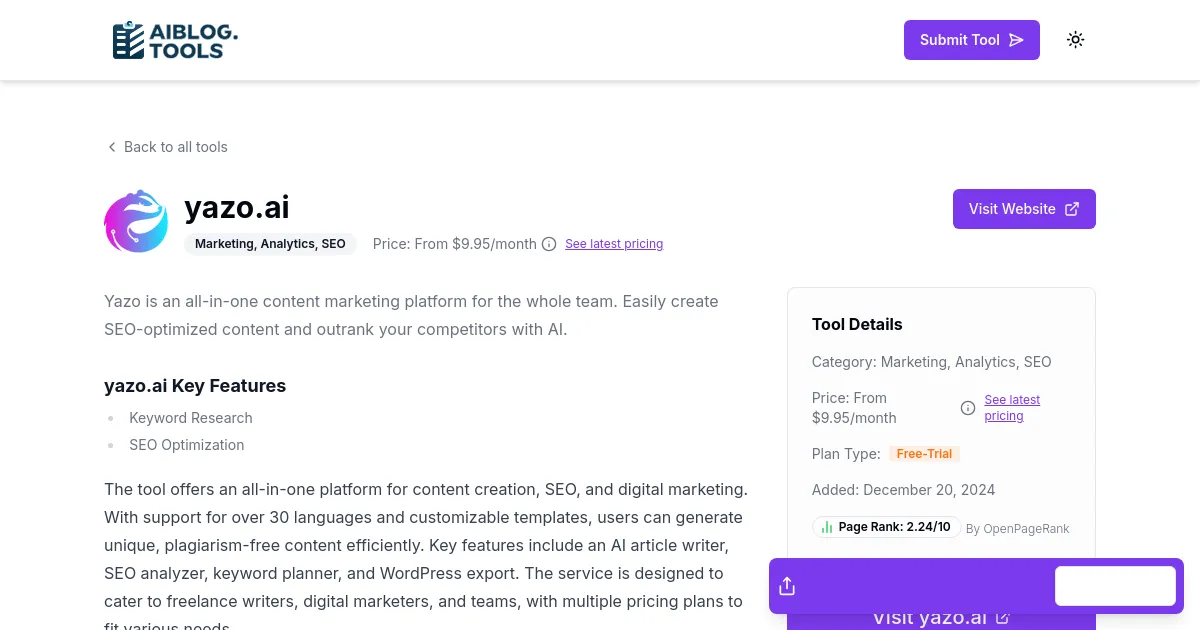Open See latest pricing link below the title
This screenshot has height=630, width=1200.
pos(613,244)
